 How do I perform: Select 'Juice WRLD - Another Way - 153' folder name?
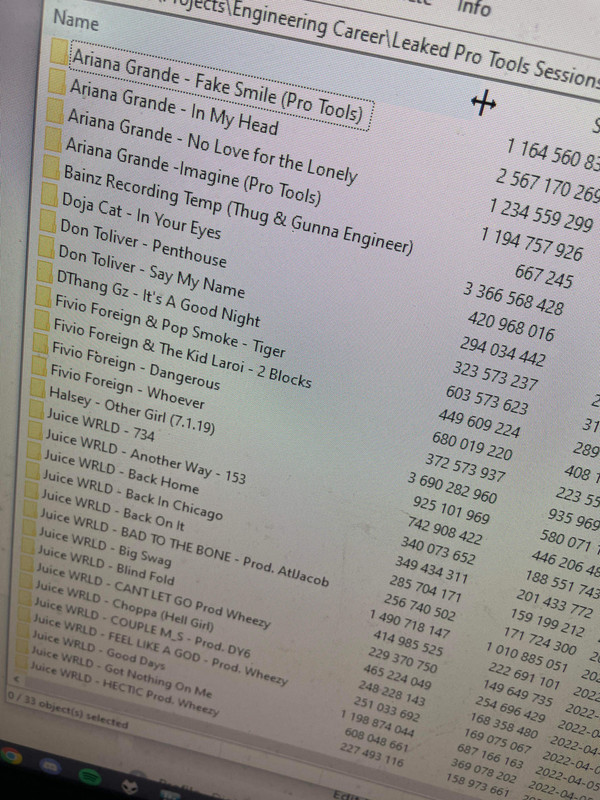(x=146, y=456)
